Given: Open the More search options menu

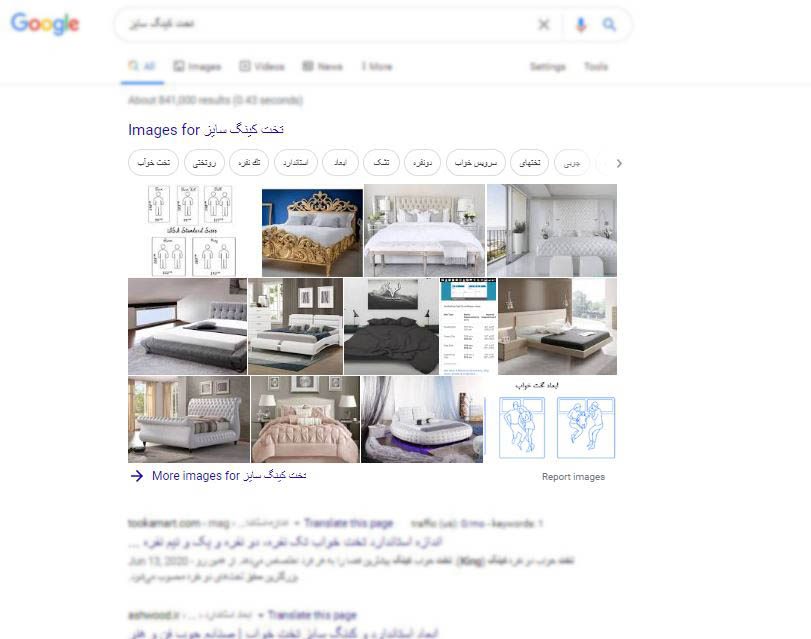Looking at the screenshot, I should (x=377, y=66).
